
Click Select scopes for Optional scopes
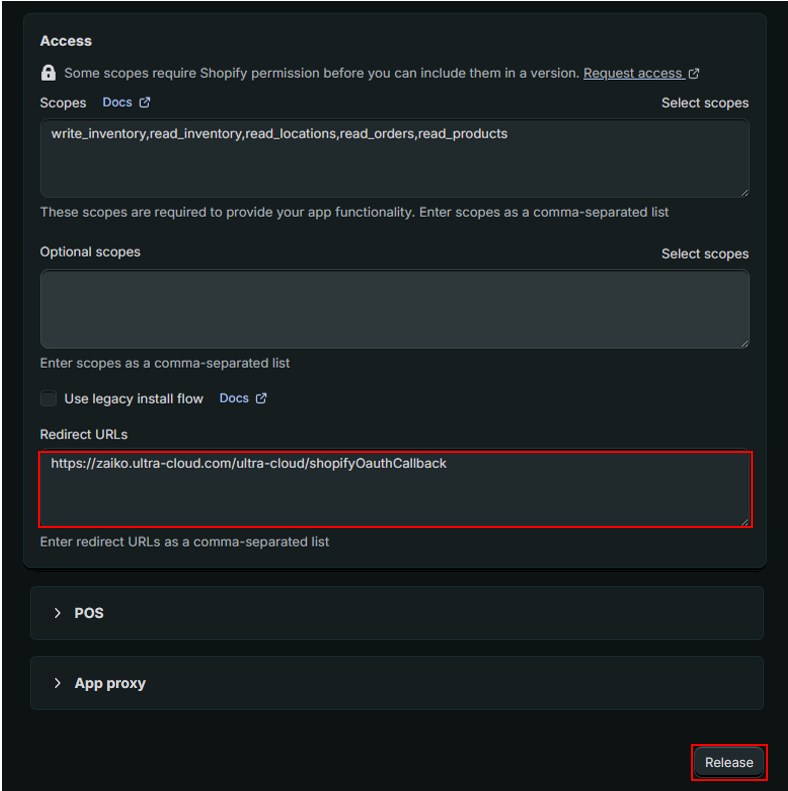(x=704, y=254)
